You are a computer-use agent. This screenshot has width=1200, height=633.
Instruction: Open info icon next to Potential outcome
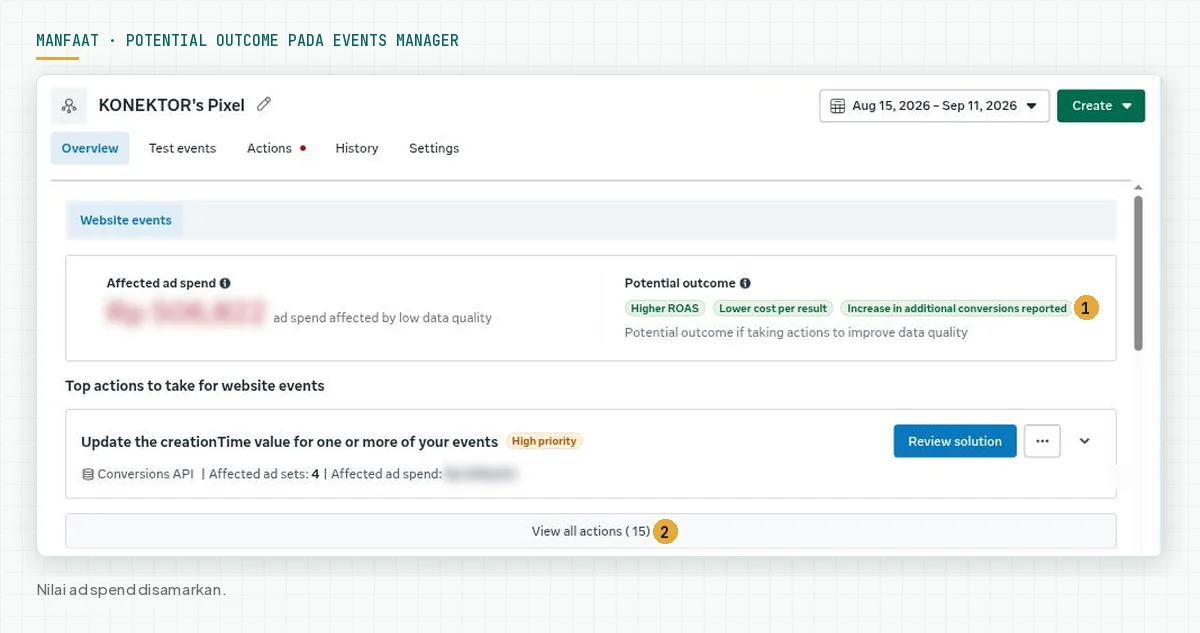(x=745, y=283)
